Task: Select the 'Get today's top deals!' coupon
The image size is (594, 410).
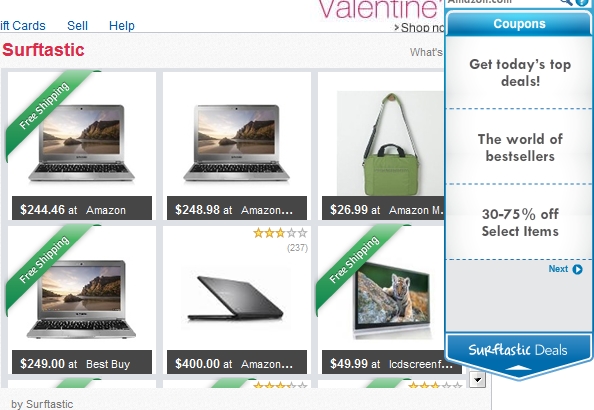Action: click(x=519, y=72)
